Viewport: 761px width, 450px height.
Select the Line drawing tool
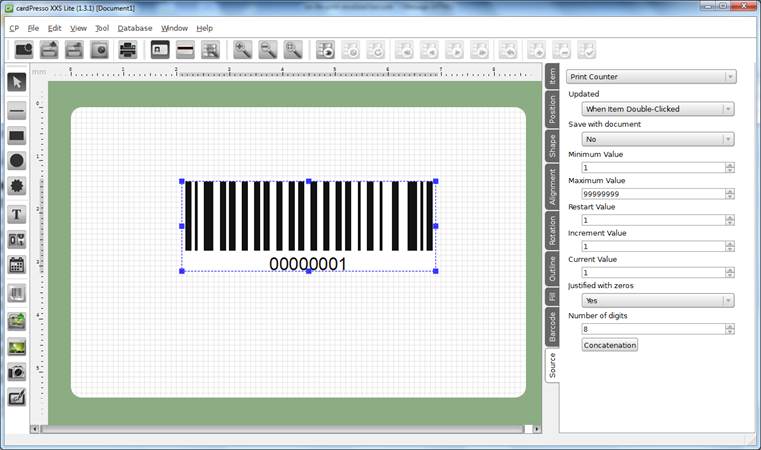point(17,111)
